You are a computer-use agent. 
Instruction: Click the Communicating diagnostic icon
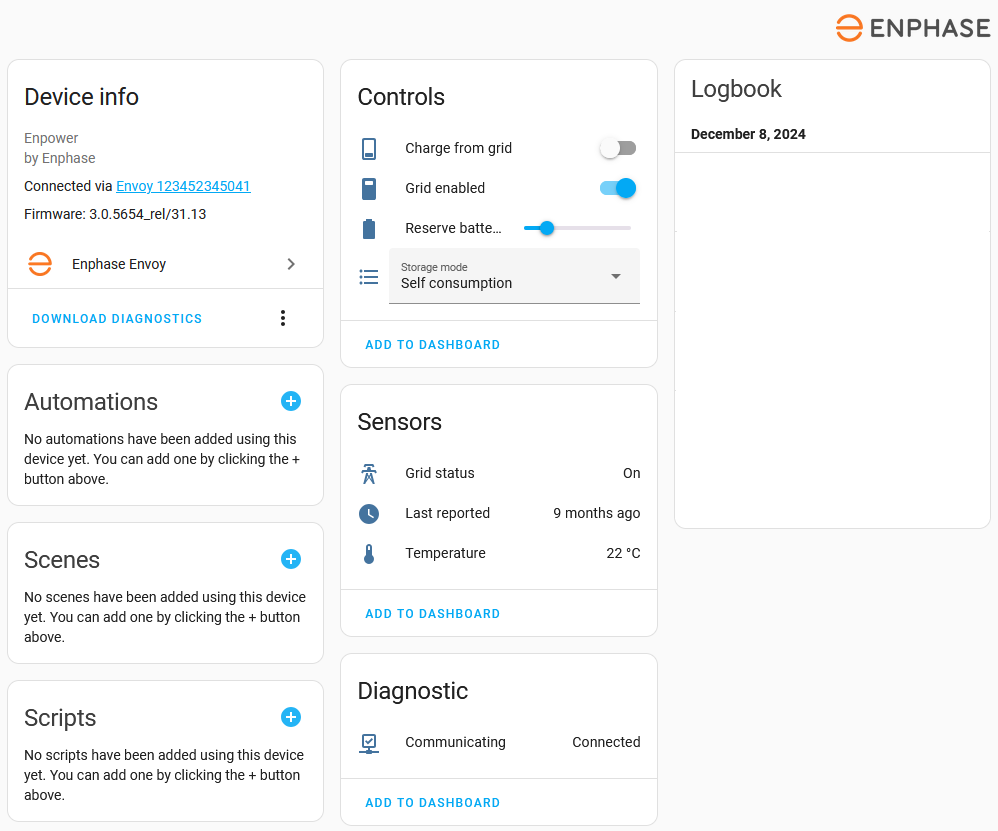369,742
